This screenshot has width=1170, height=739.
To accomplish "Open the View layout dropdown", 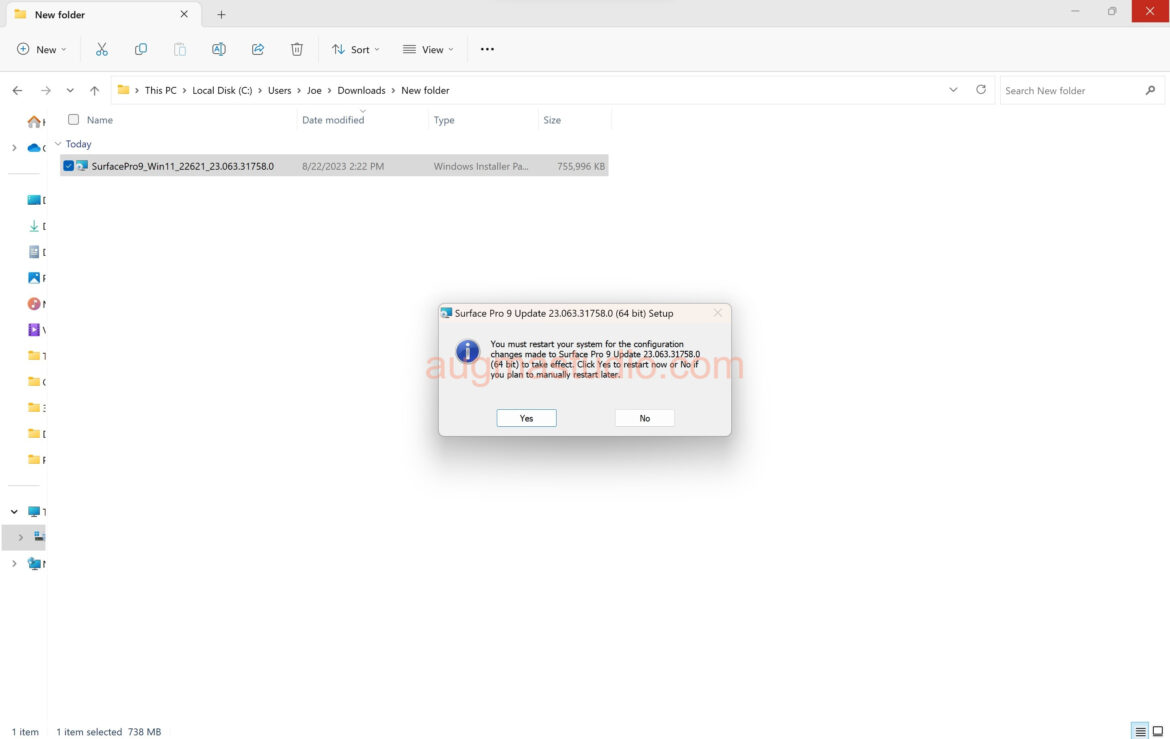I will pyautogui.click(x=428, y=49).
